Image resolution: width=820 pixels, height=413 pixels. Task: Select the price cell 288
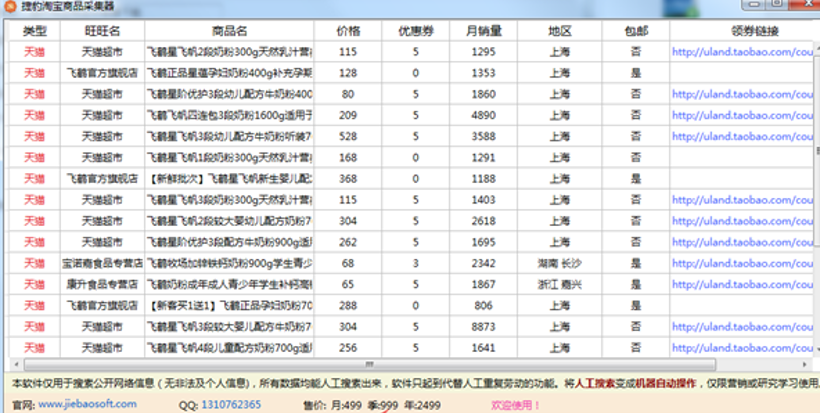(x=348, y=305)
